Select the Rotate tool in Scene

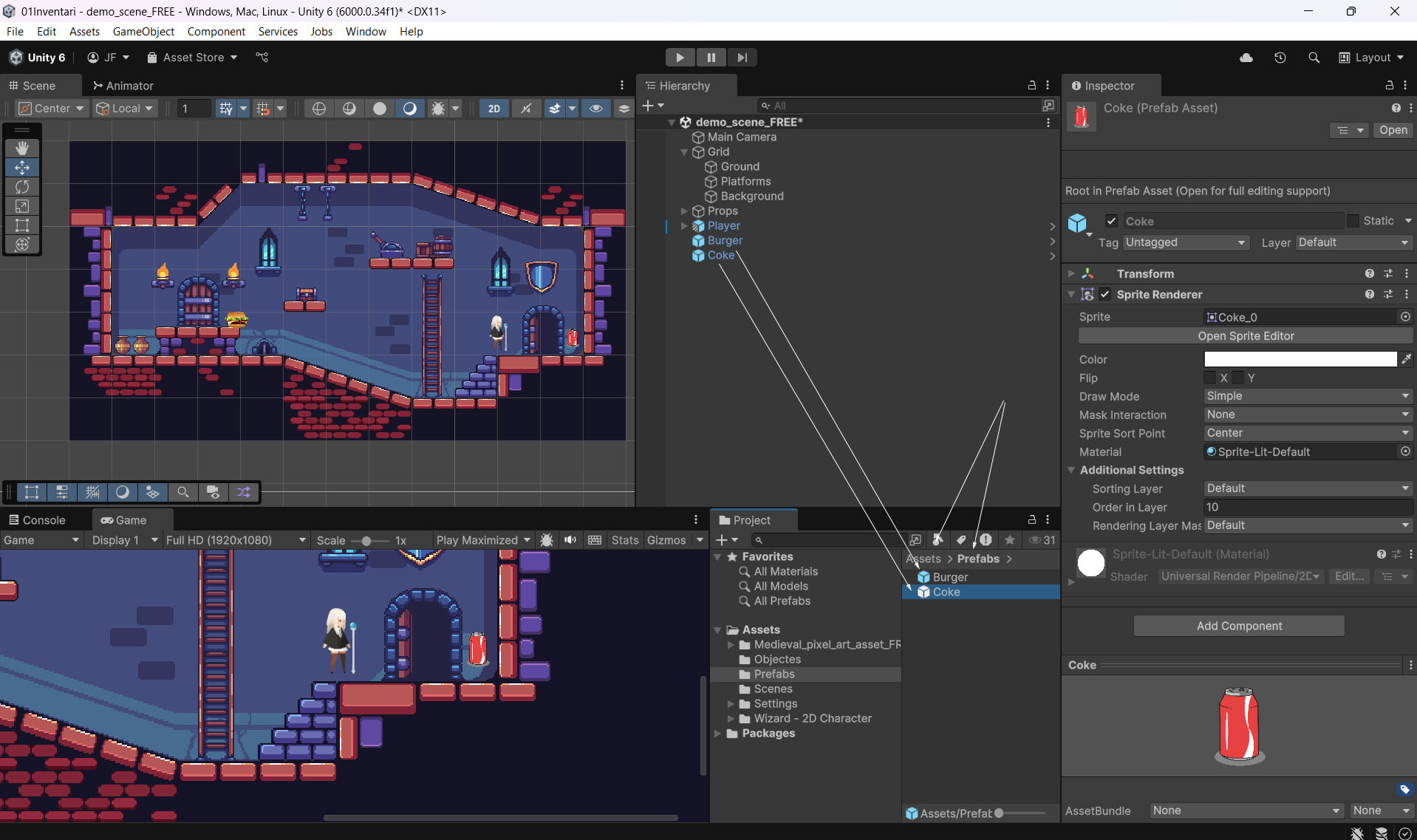click(22, 187)
